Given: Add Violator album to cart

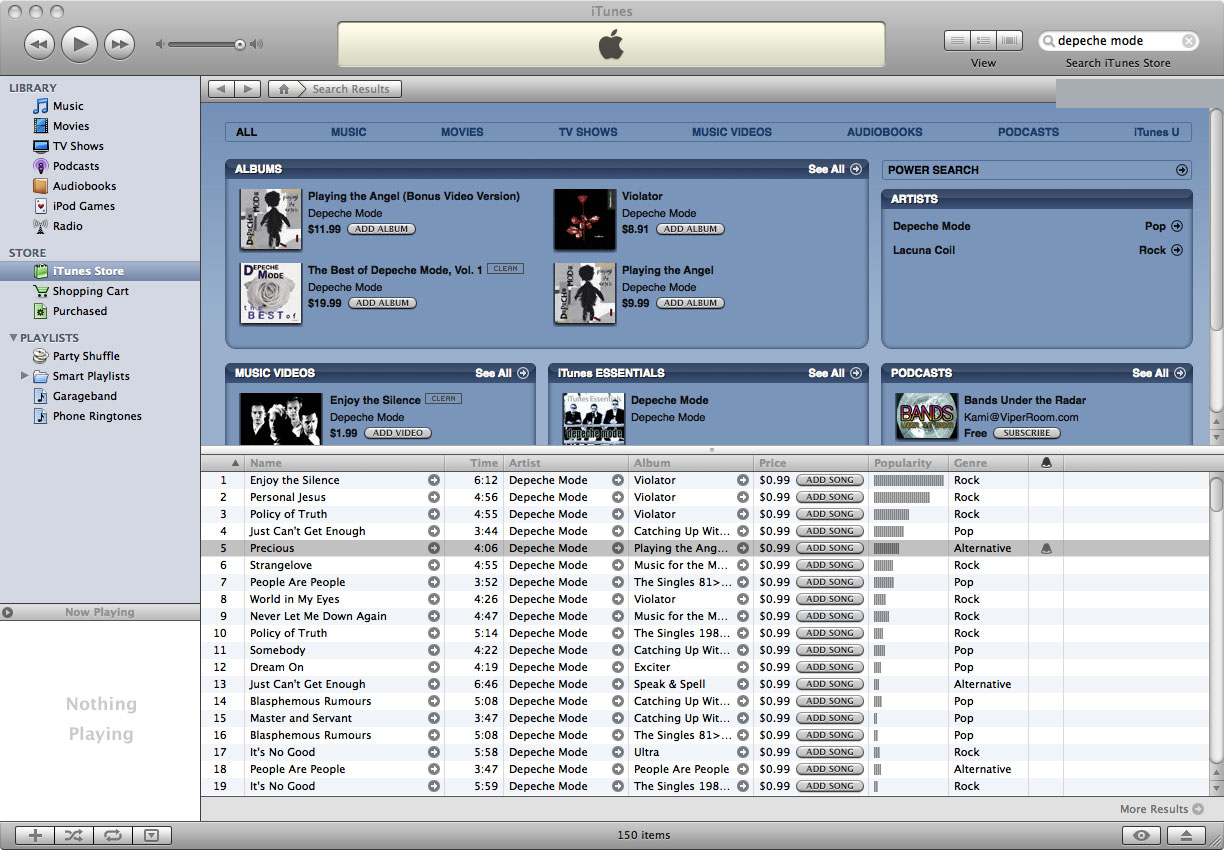Looking at the screenshot, I should tap(690, 229).
